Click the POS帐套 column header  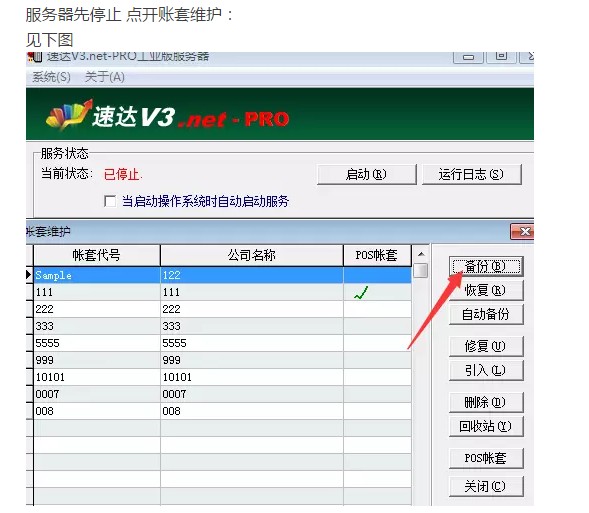coord(377,255)
